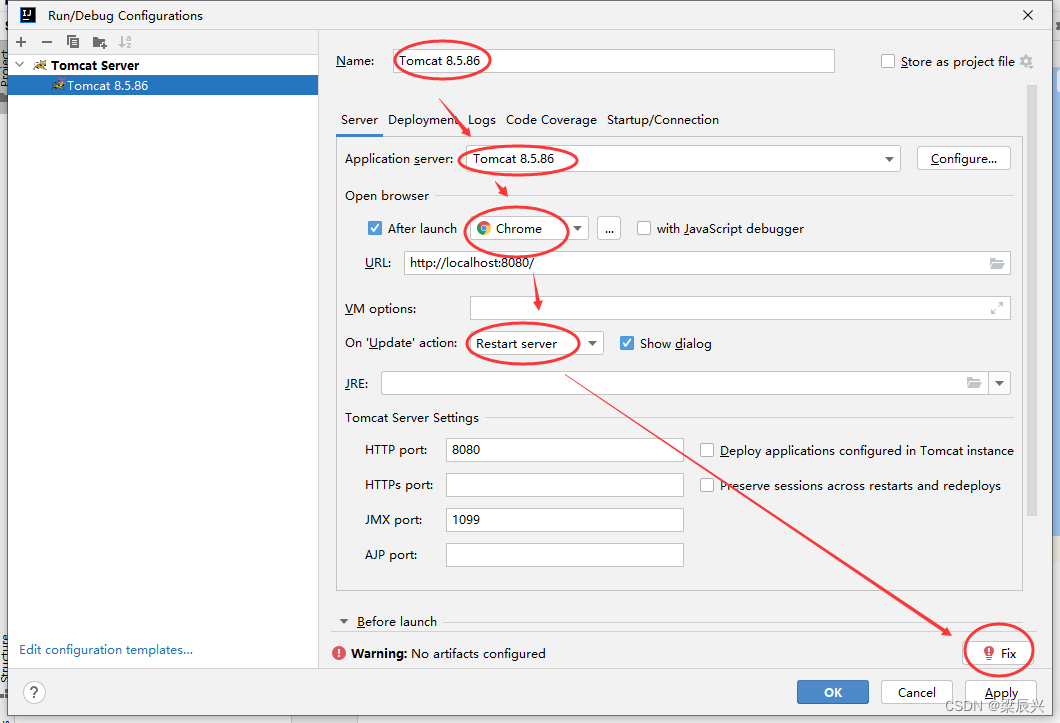
Task: Collapse the Tomcat Server tree node
Action: [20, 65]
